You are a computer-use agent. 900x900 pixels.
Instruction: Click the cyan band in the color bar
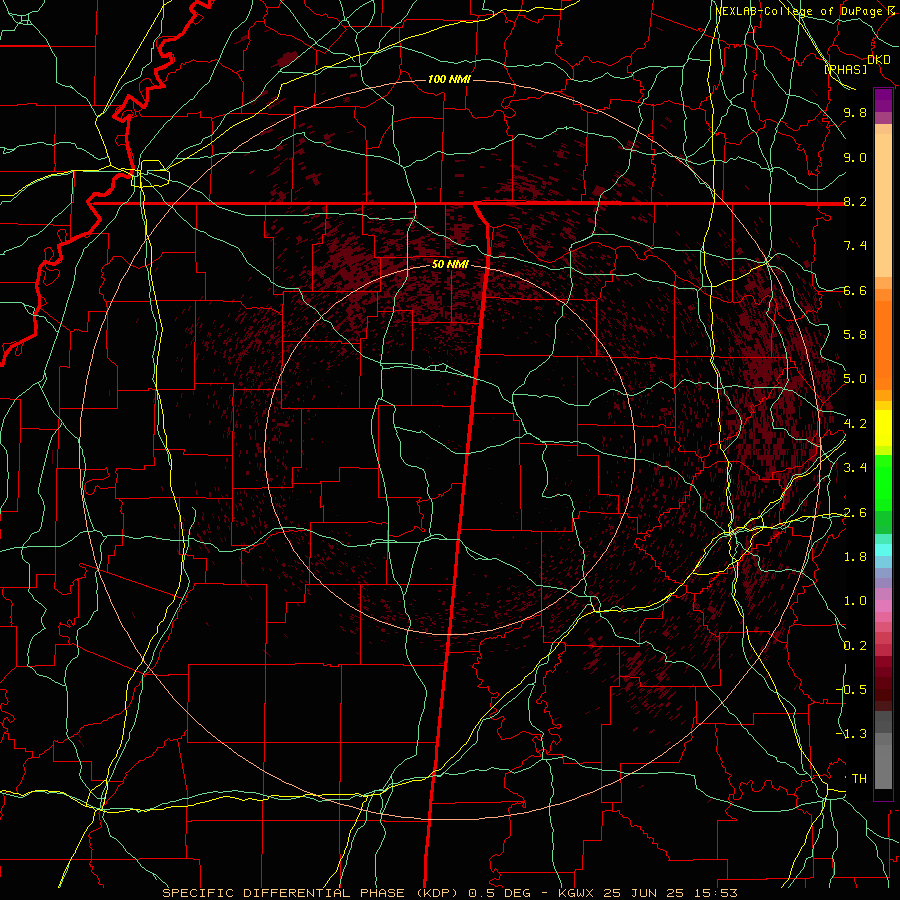(883, 550)
